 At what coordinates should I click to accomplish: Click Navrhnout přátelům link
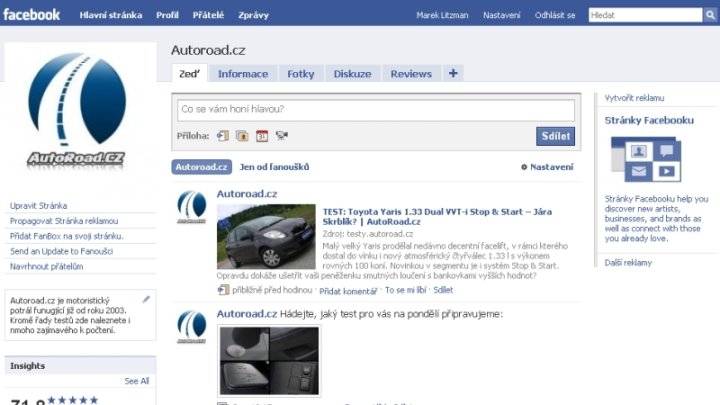tap(46, 266)
